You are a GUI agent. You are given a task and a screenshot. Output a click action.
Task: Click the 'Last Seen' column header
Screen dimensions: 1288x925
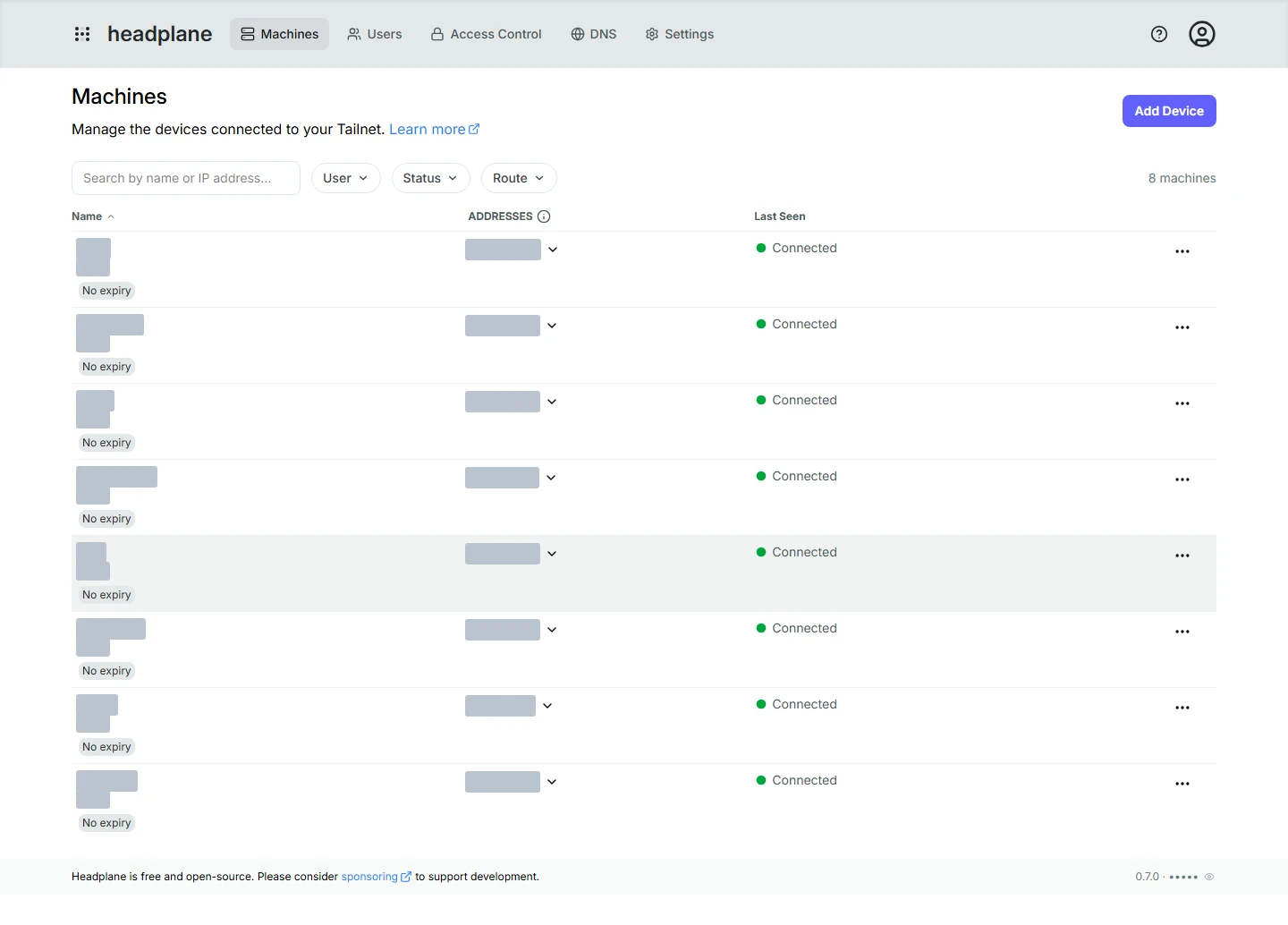(780, 216)
